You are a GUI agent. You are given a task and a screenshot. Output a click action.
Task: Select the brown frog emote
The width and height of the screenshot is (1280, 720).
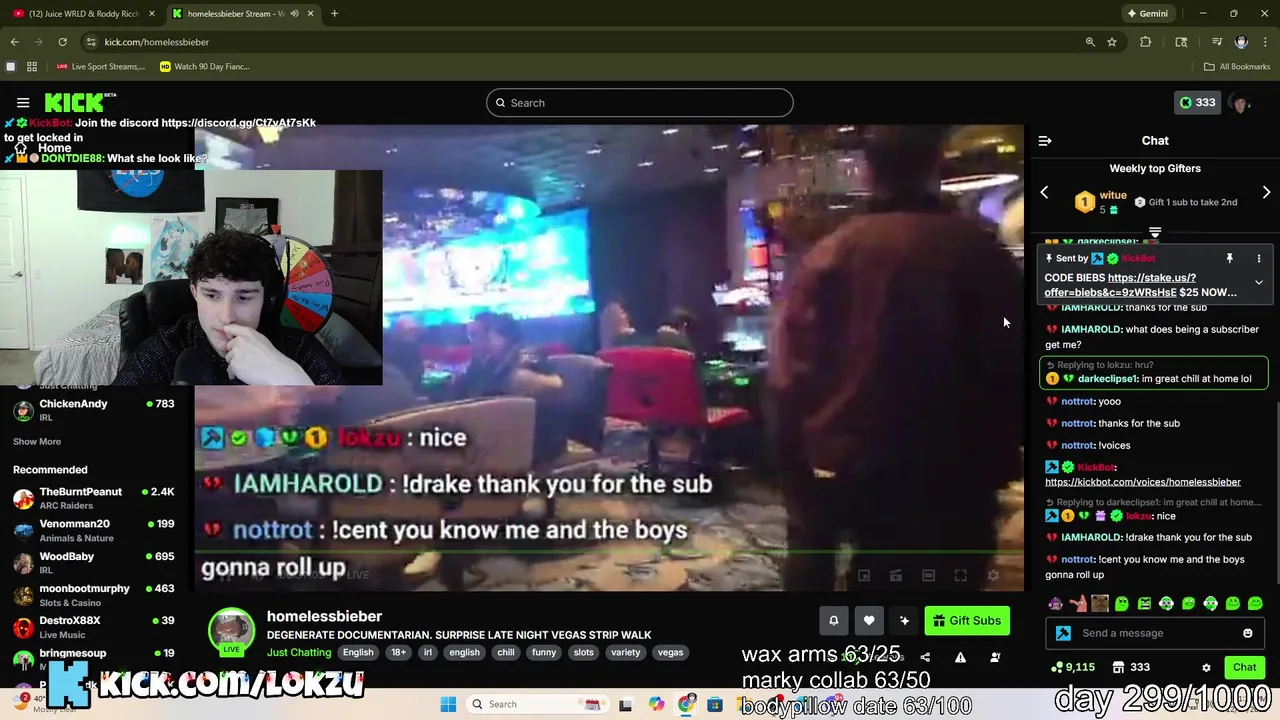[1100, 603]
